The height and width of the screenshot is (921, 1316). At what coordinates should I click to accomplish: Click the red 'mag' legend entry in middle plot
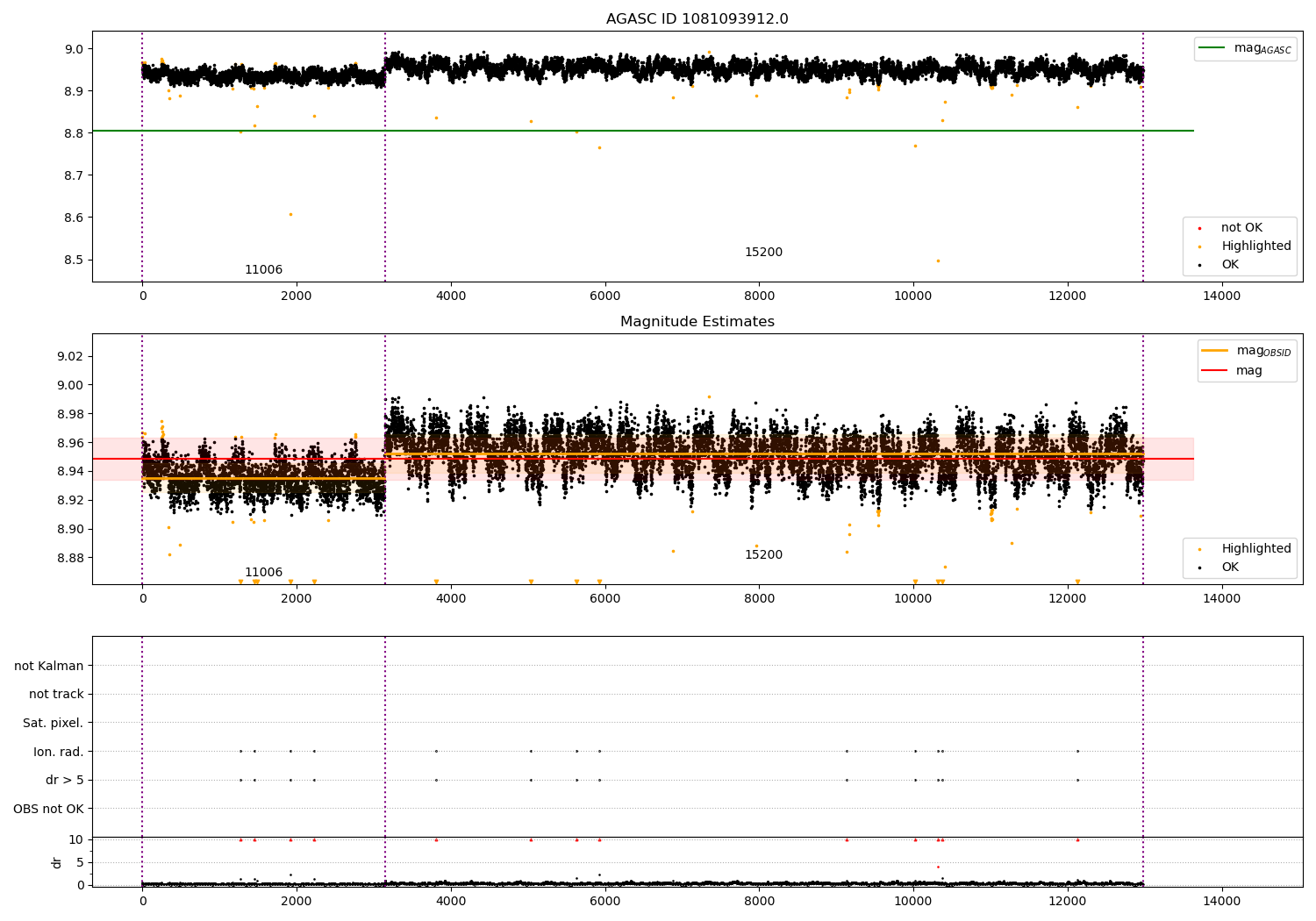1233,371
